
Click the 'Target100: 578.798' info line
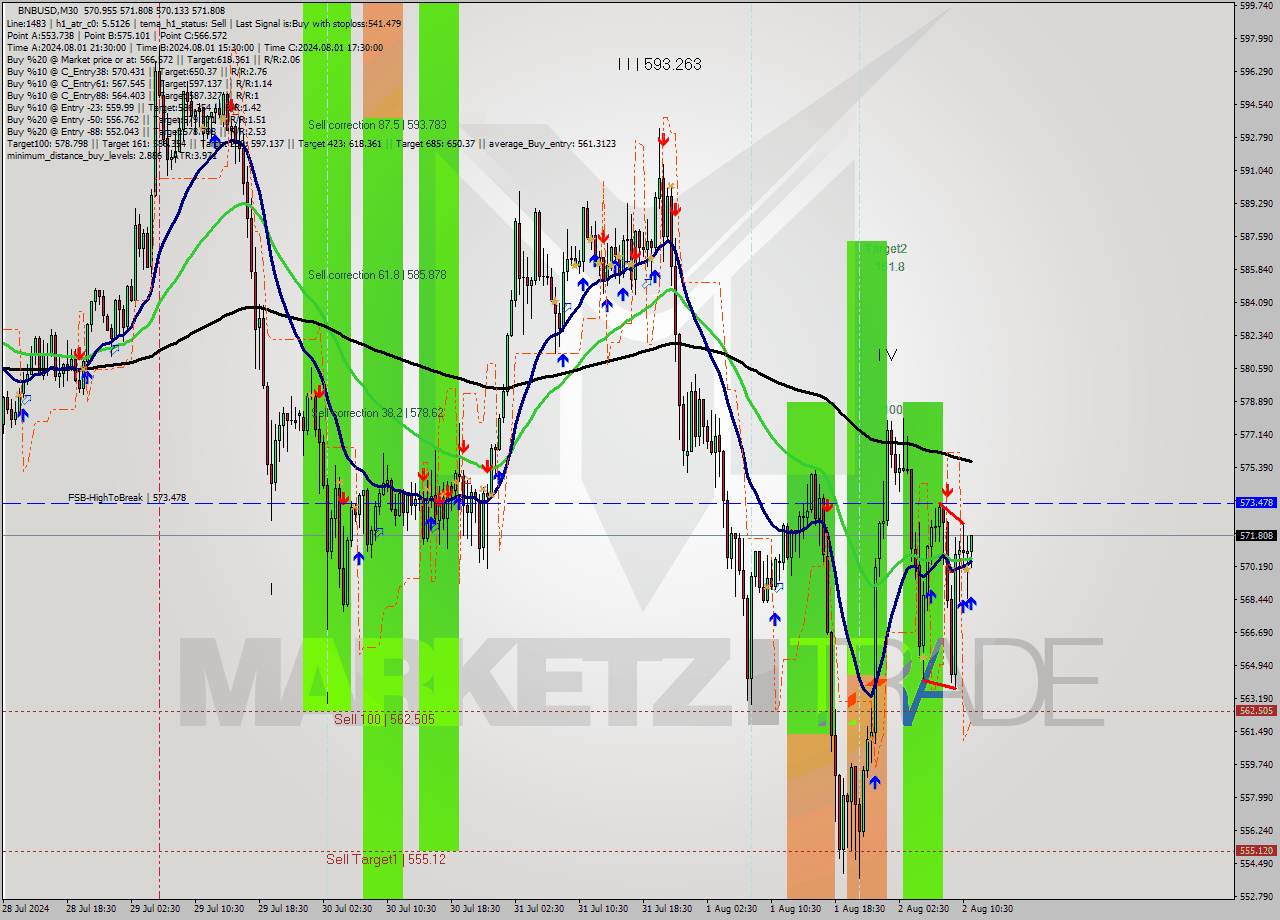[x=310, y=144]
